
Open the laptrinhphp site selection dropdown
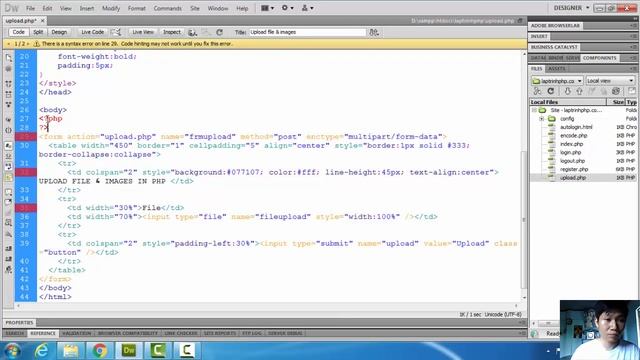tap(557, 81)
